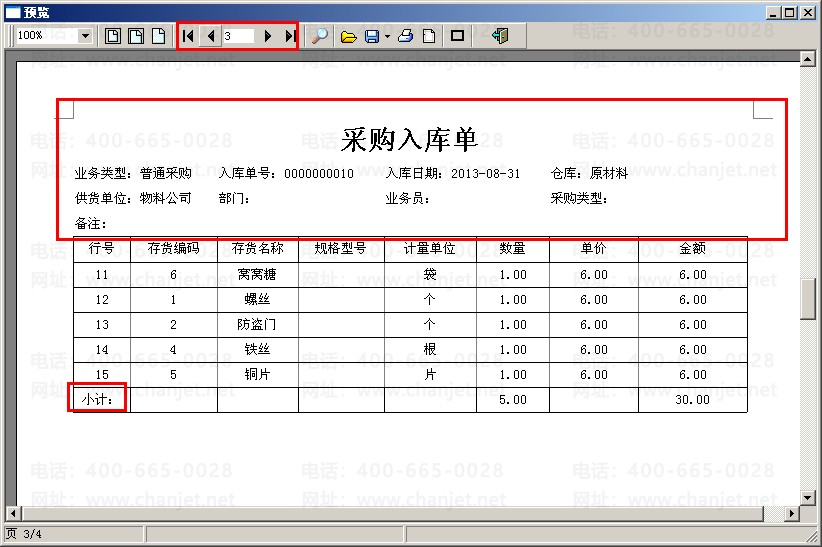
Task: Click the 单价 column header
Action: coord(593,248)
